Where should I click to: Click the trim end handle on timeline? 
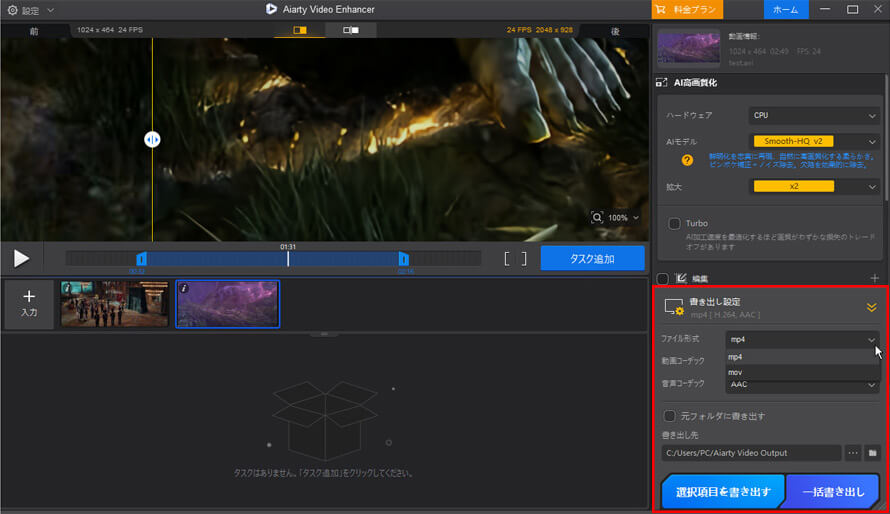pyautogui.click(x=404, y=259)
